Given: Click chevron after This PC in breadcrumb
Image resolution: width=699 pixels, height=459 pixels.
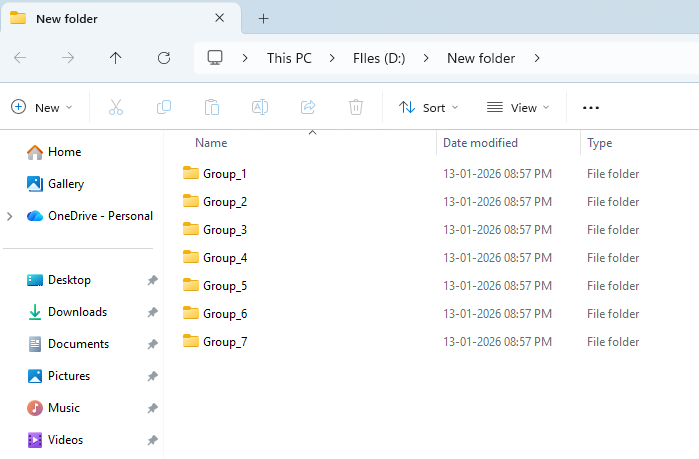Looking at the screenshot, I should [x=332, y=58].
